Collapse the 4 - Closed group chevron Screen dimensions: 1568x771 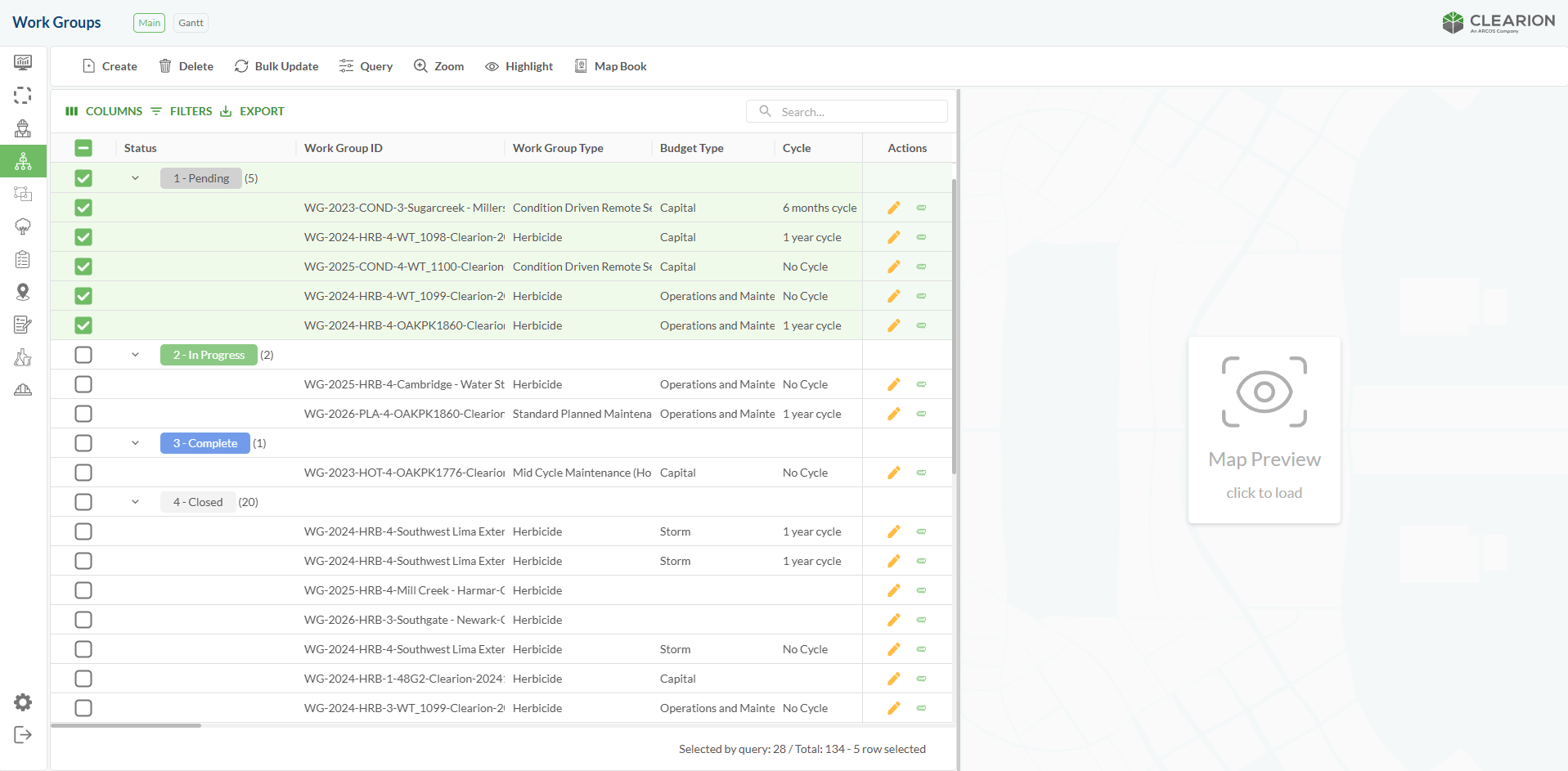click(136, 502)
